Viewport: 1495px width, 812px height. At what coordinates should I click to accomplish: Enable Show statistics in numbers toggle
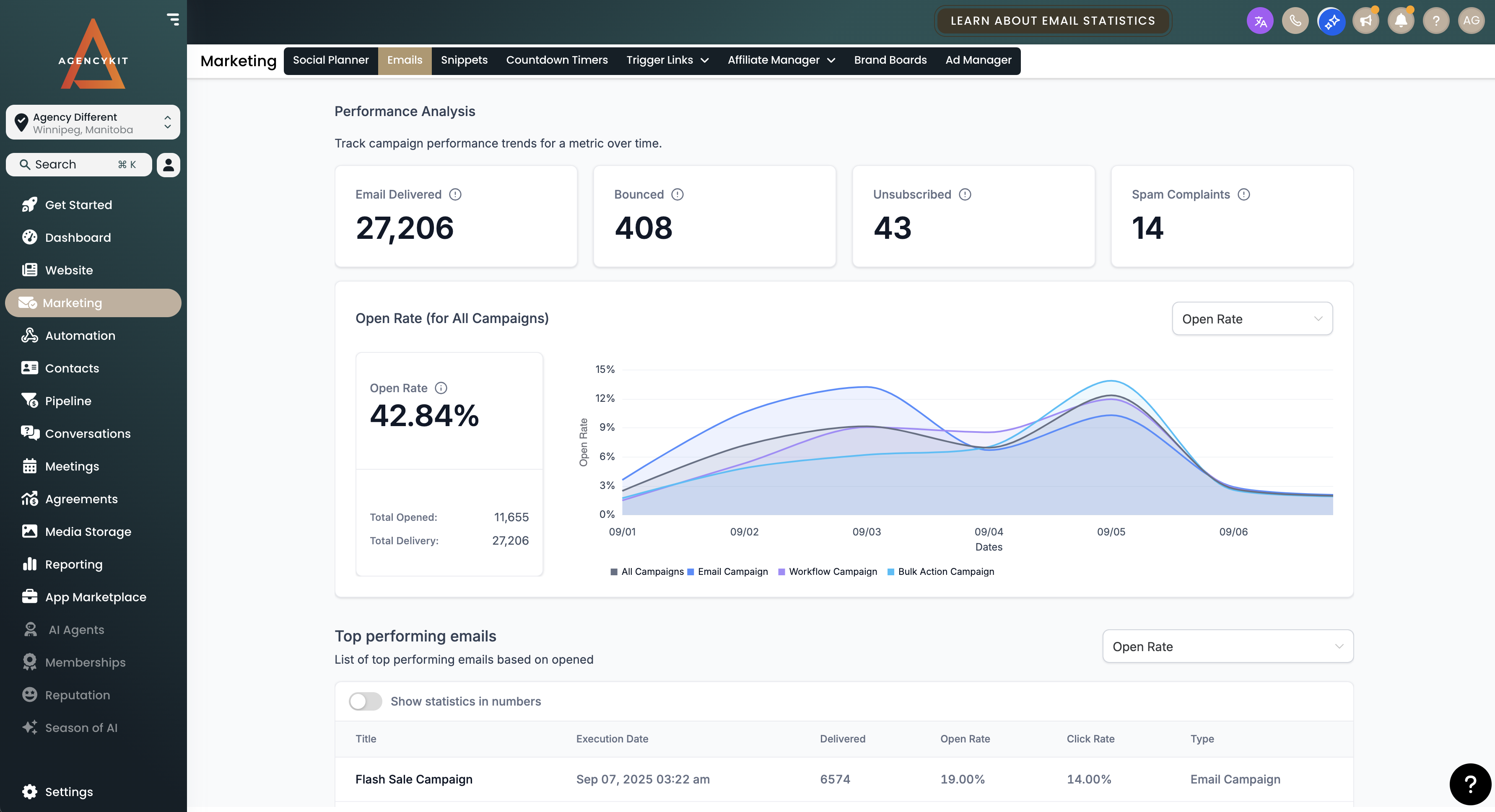pyautogui.click(x=365, y=701)
